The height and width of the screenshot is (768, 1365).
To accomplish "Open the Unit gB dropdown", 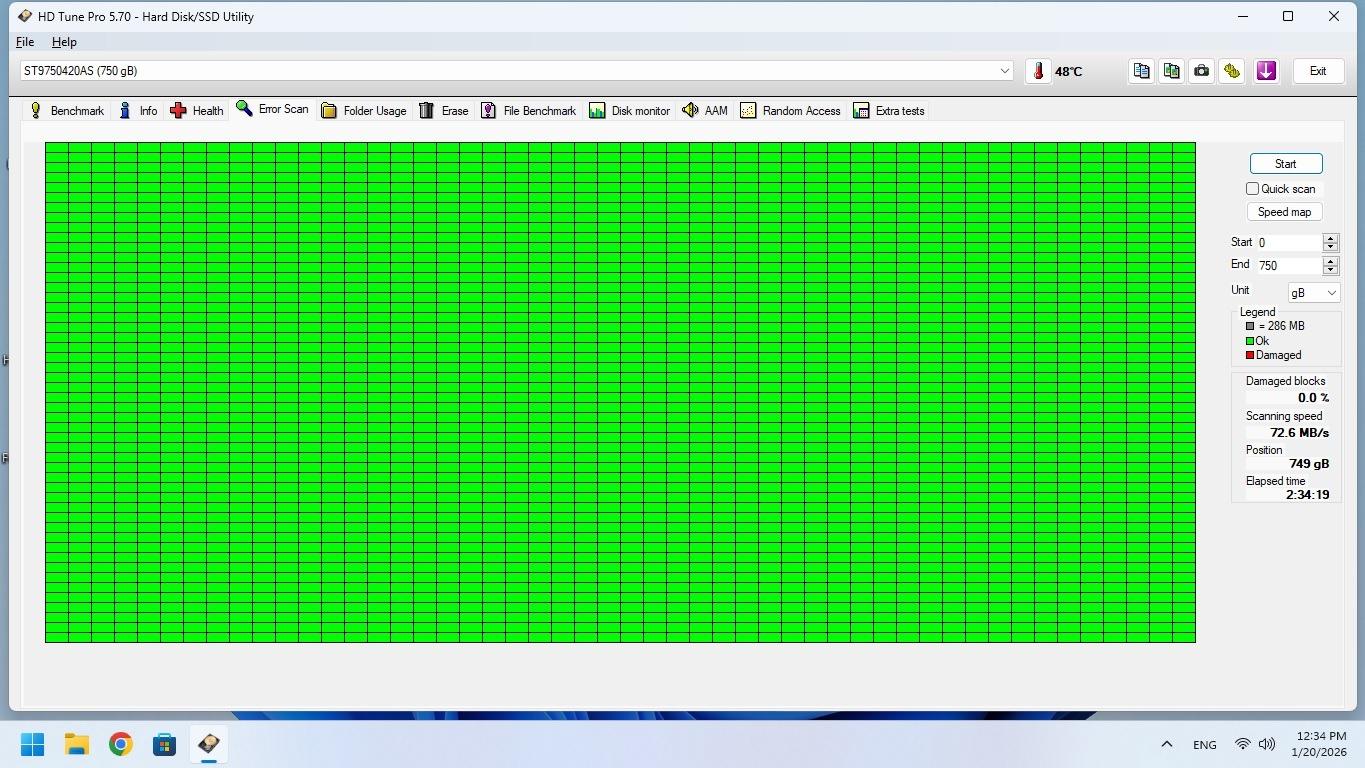I will click(x=1313, y=293).
